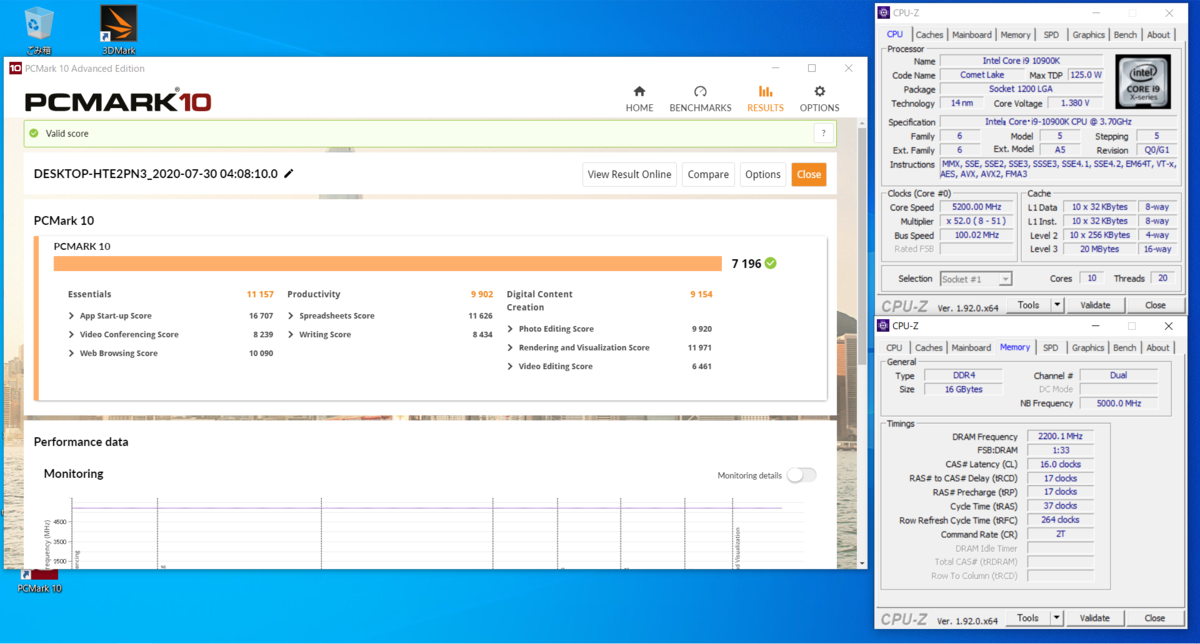Click the green Valid score check icon
This screenshot has width=1200, height=644.
(34, 133)
